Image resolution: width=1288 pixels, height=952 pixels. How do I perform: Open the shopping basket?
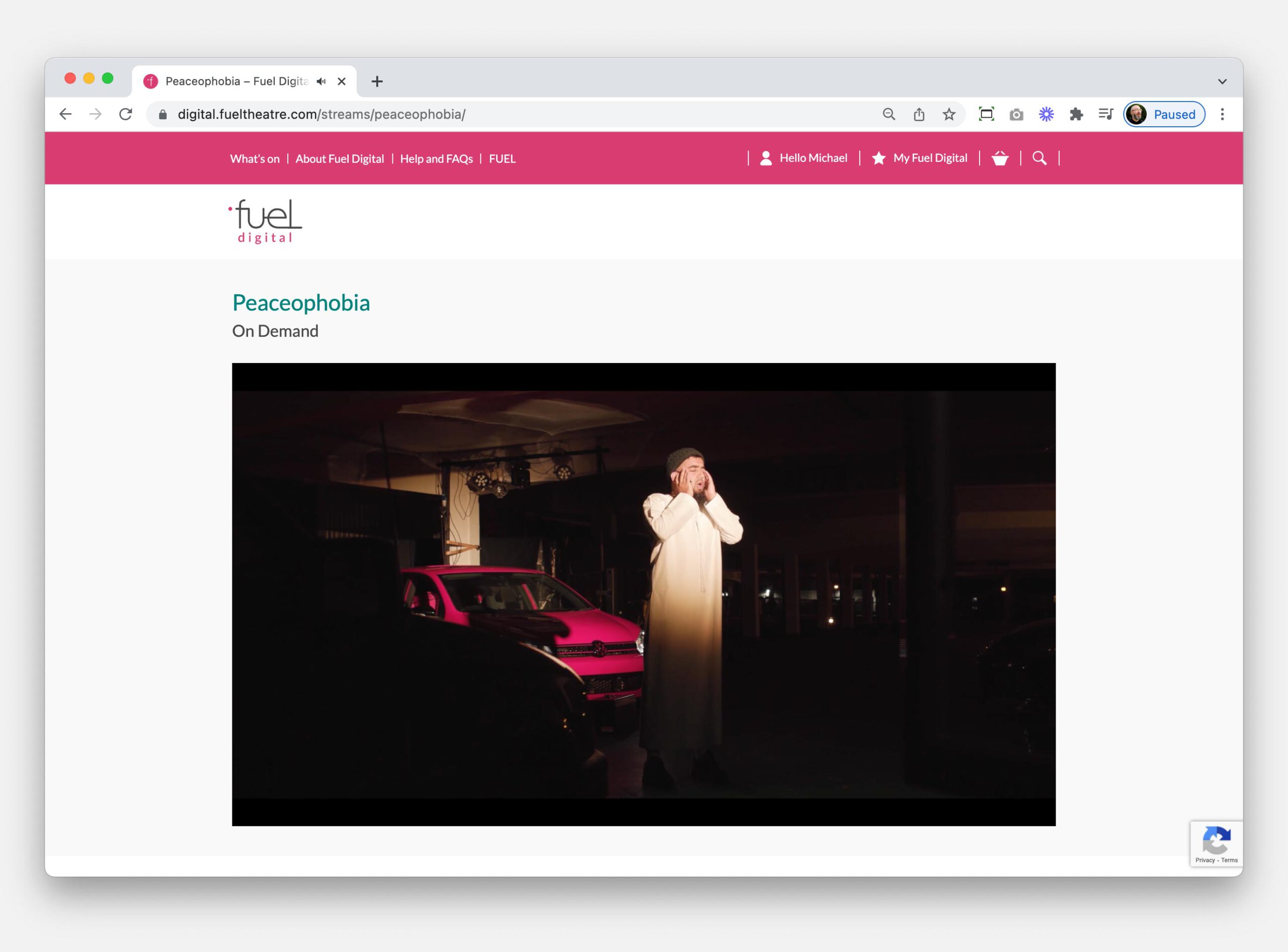click(1000, 158)
